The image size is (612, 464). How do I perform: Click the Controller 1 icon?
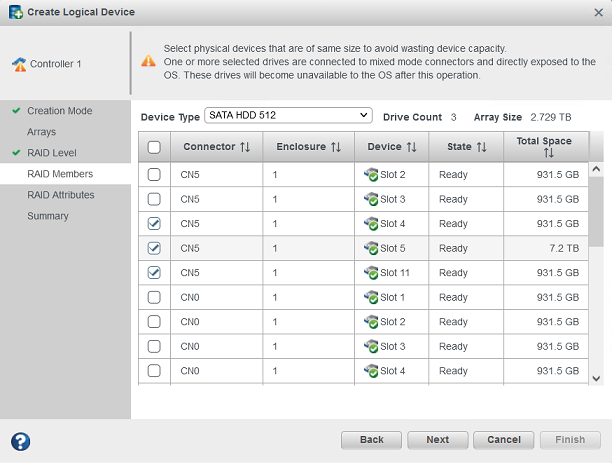19,65
